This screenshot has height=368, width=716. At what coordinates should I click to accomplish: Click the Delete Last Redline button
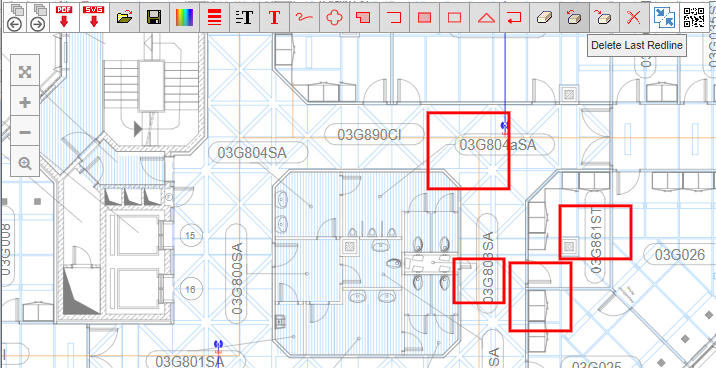click(574, 17)
